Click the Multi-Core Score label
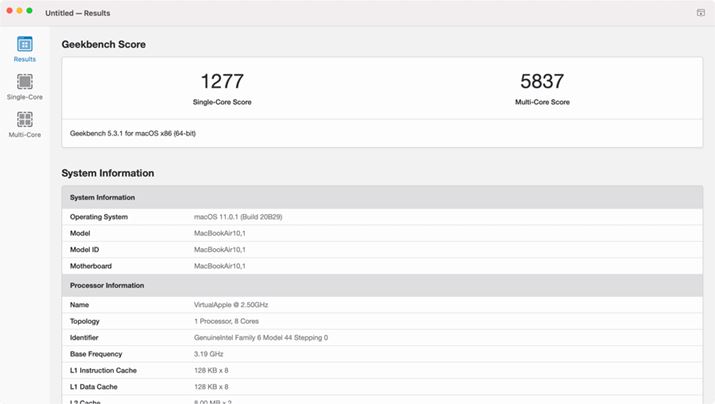 click(x=542, y=102)
